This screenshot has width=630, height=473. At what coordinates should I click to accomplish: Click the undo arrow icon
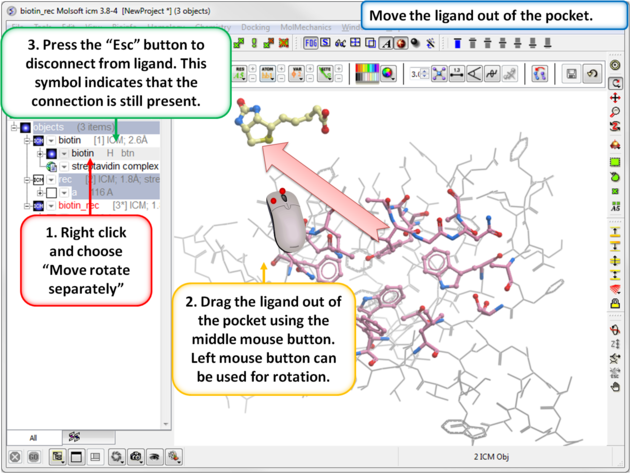click(593, 74)
